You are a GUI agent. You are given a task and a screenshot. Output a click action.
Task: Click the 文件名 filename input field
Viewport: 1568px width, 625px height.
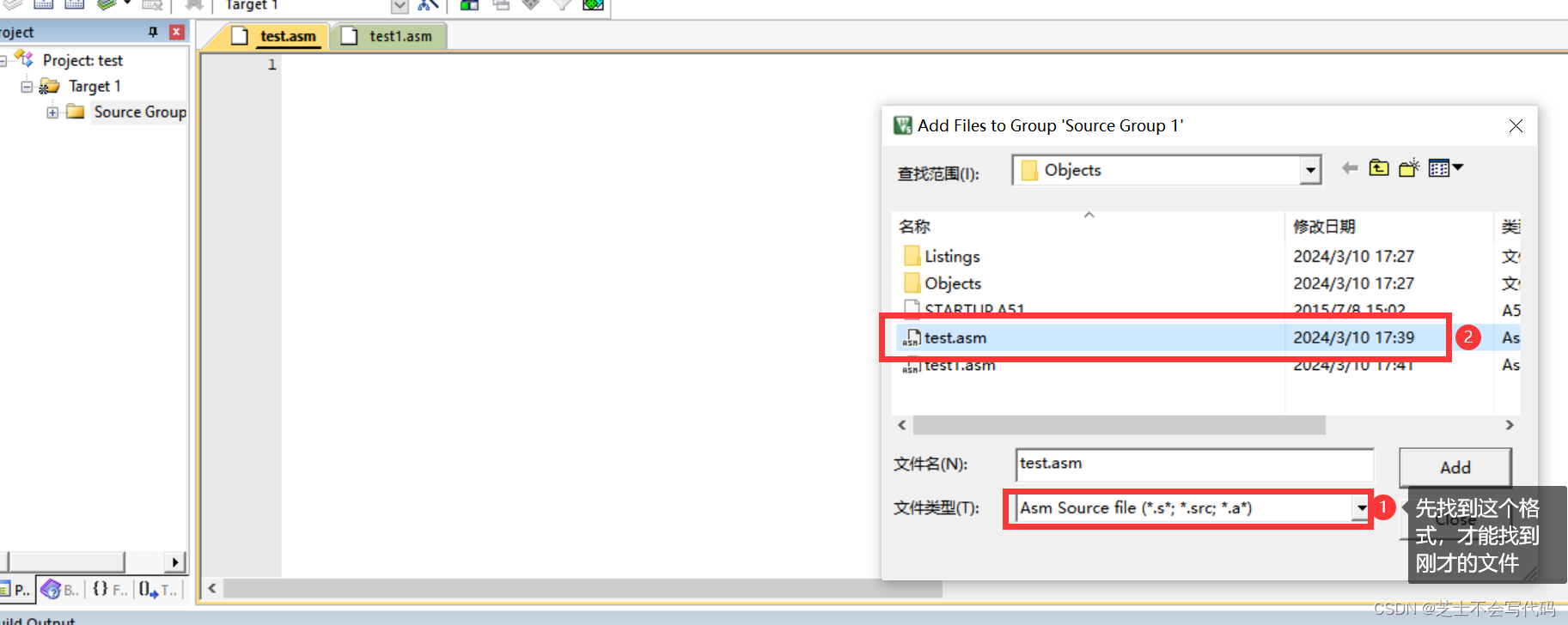[x=1194, y=464]
